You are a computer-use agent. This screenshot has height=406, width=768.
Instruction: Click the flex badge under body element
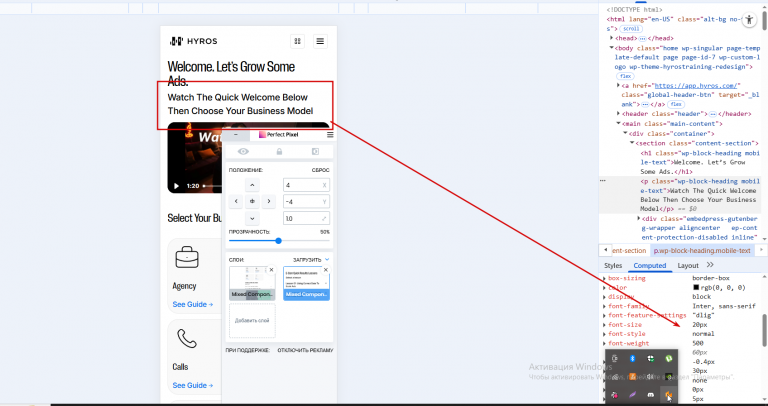click(625, 76)
